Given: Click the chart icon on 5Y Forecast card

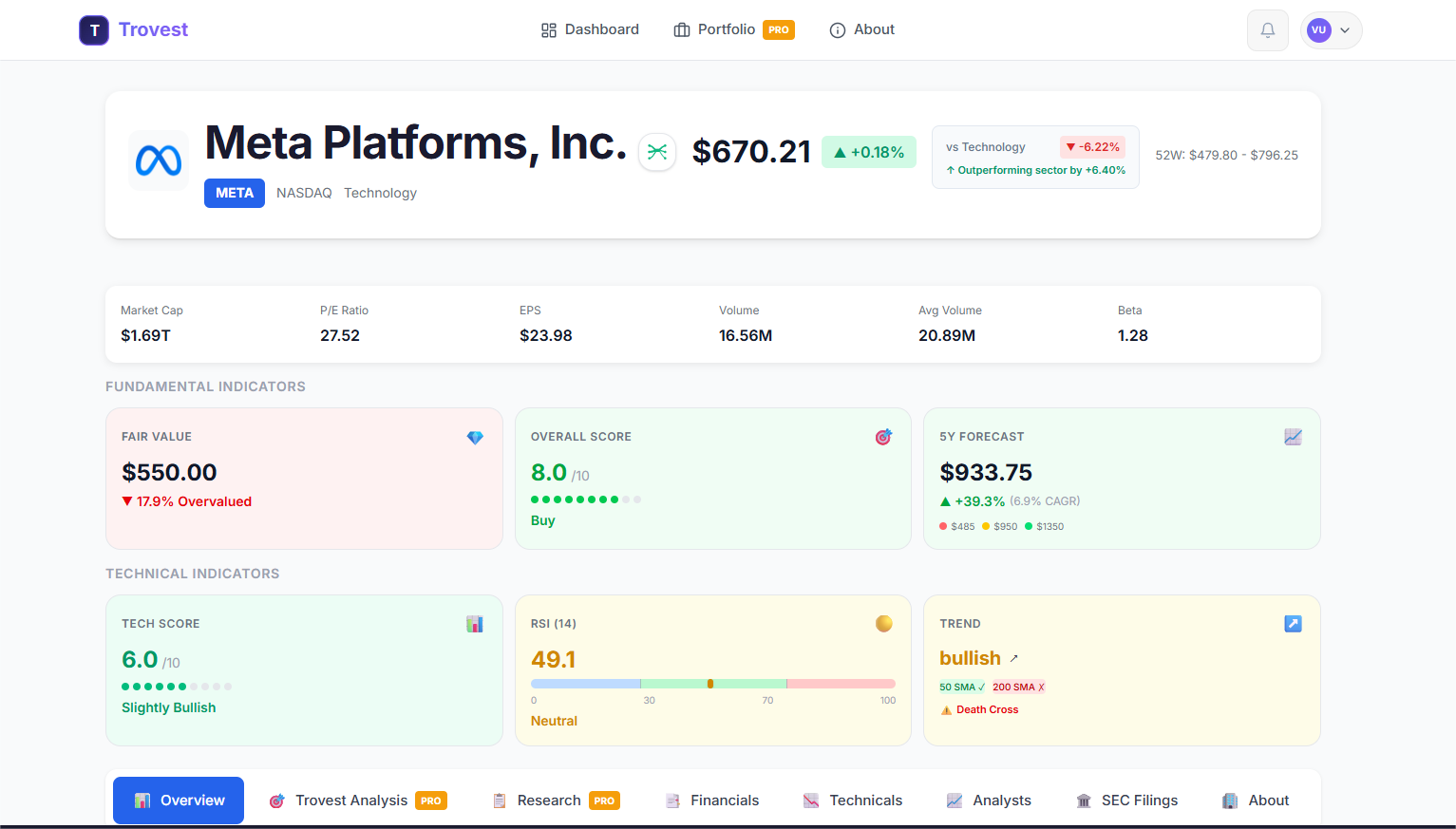Looking at the screenshot, I should click(1293, 437).
